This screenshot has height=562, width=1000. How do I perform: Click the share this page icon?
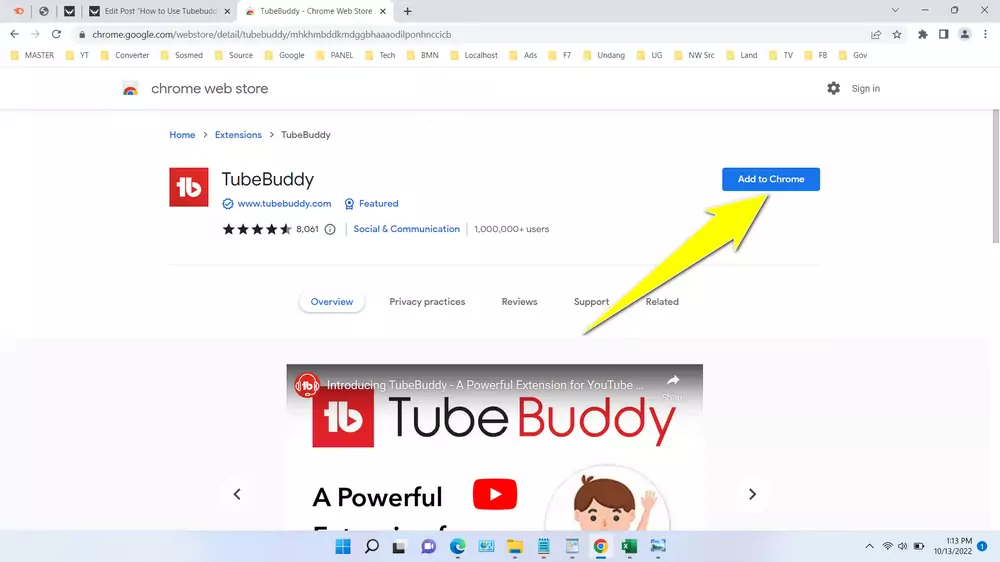(876, 34)
